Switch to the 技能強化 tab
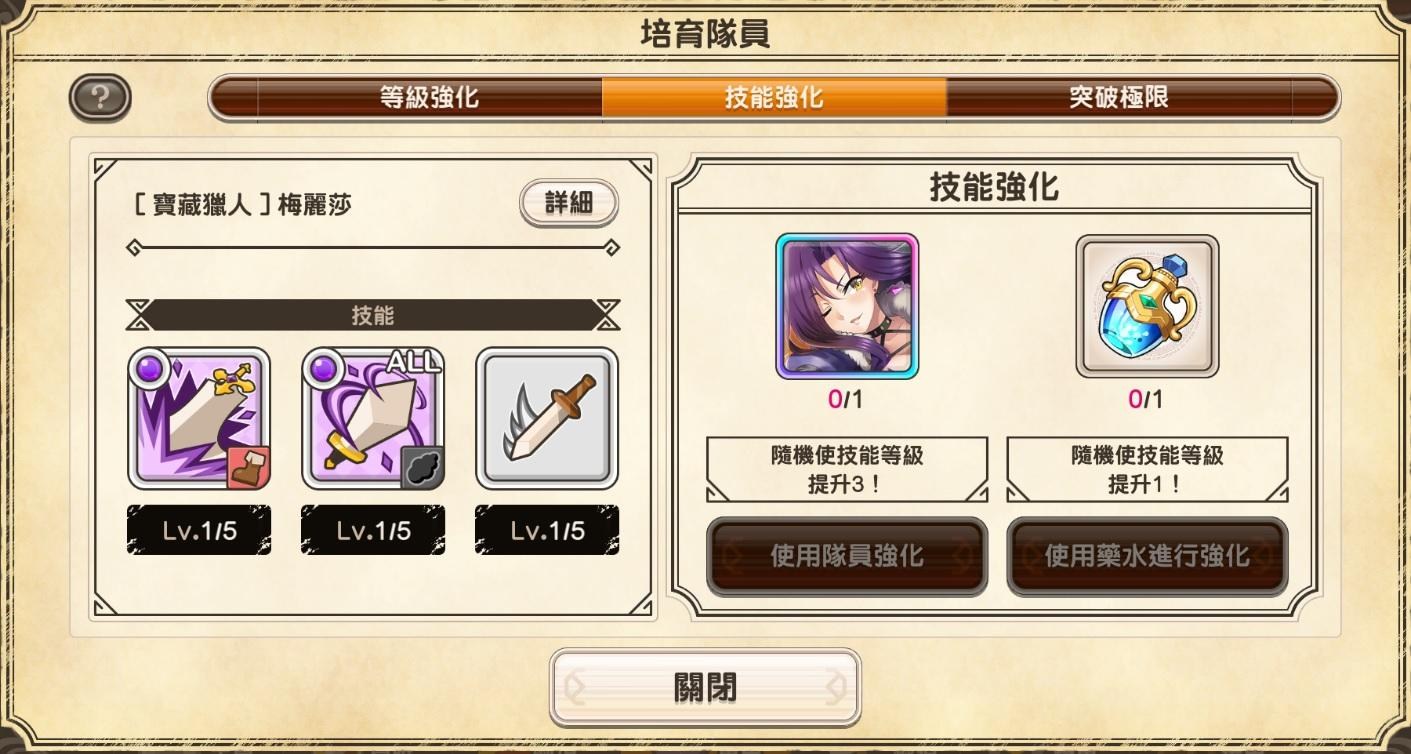 tap(774, 98)
